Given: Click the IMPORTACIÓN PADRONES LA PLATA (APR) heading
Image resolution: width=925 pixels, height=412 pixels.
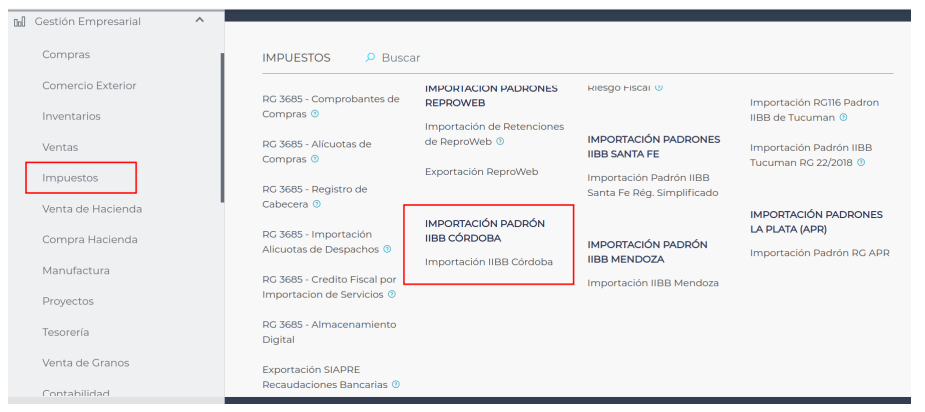Looking at the screenshot, I should point(816,221).
